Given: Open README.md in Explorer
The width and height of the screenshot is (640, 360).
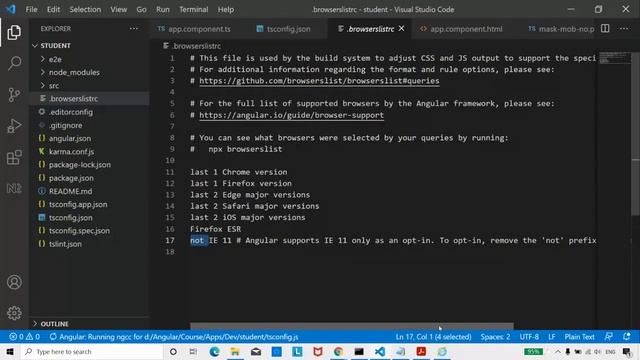Looking at the screenshot, I should point(71,191).
